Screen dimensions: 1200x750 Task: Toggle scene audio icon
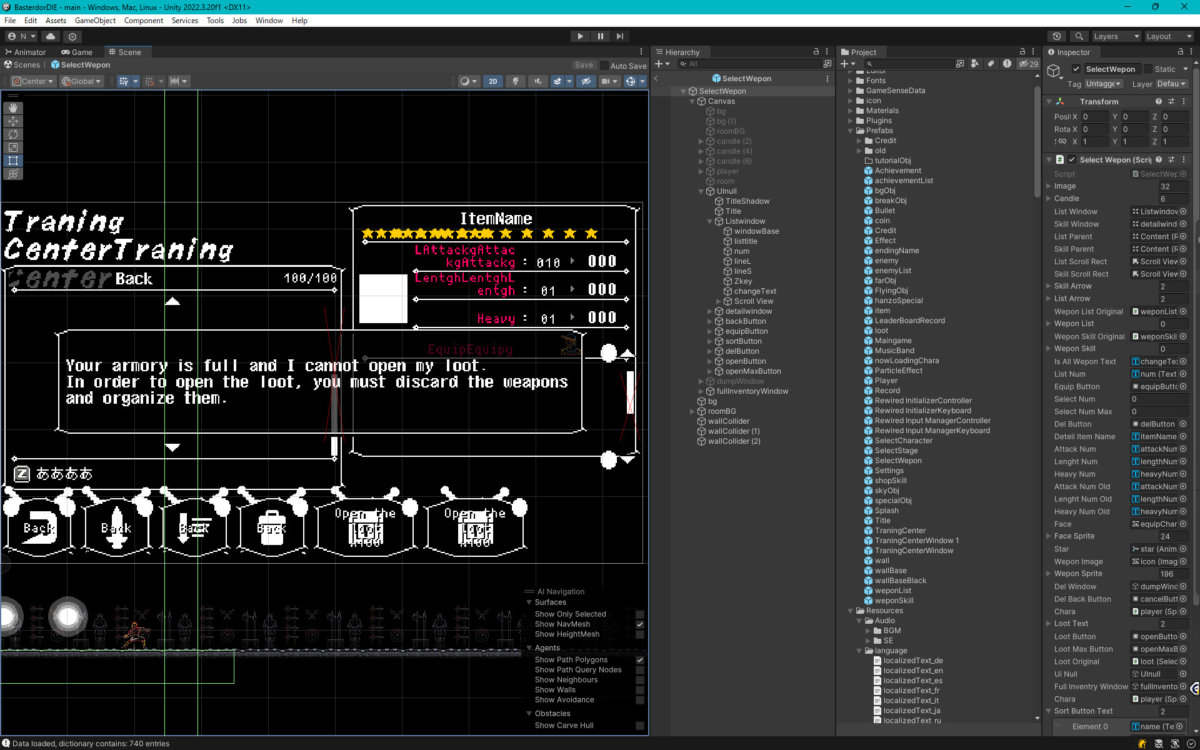540,81
